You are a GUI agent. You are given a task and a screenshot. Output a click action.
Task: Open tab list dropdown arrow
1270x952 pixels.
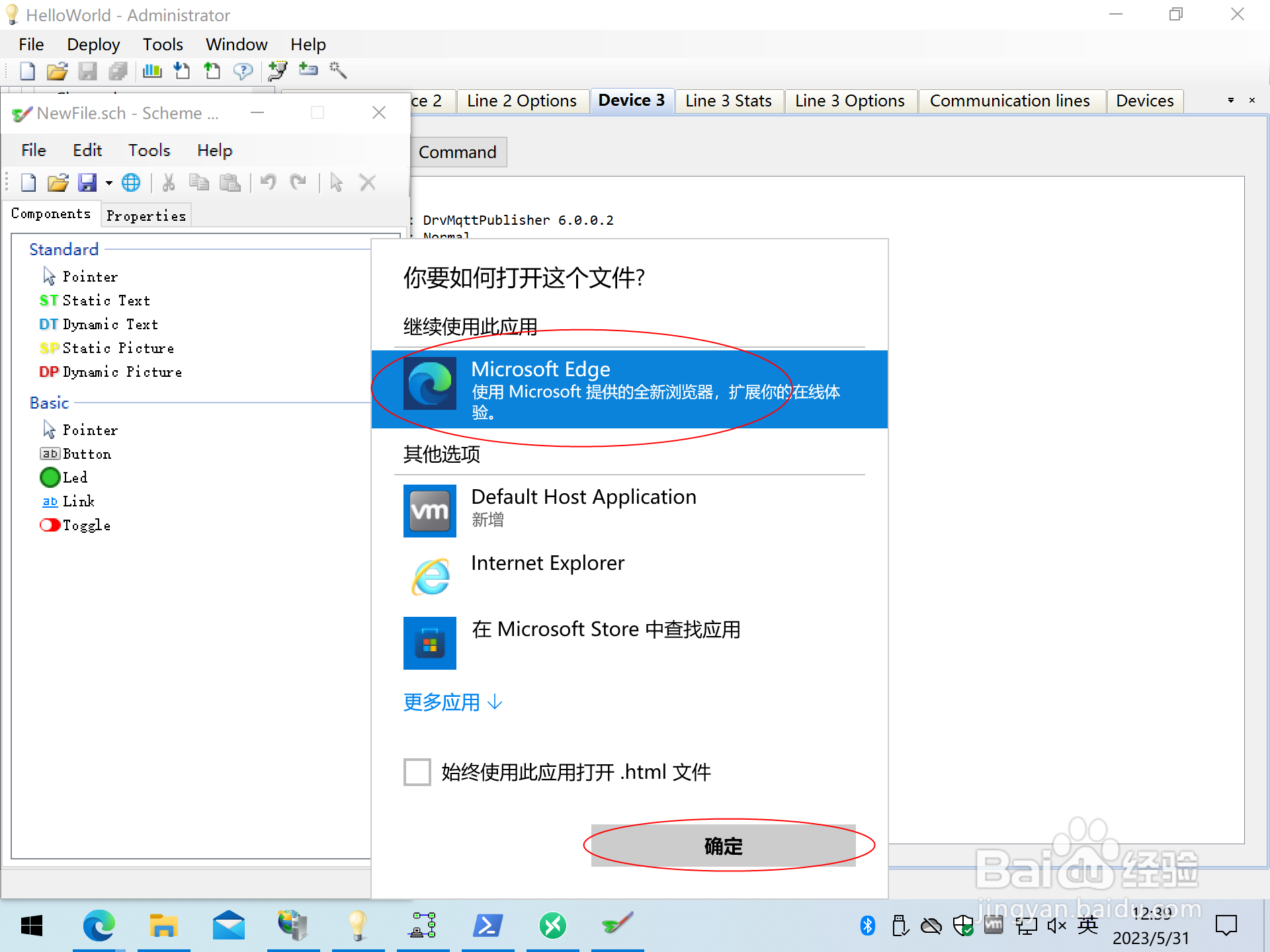click(1231, 100)
